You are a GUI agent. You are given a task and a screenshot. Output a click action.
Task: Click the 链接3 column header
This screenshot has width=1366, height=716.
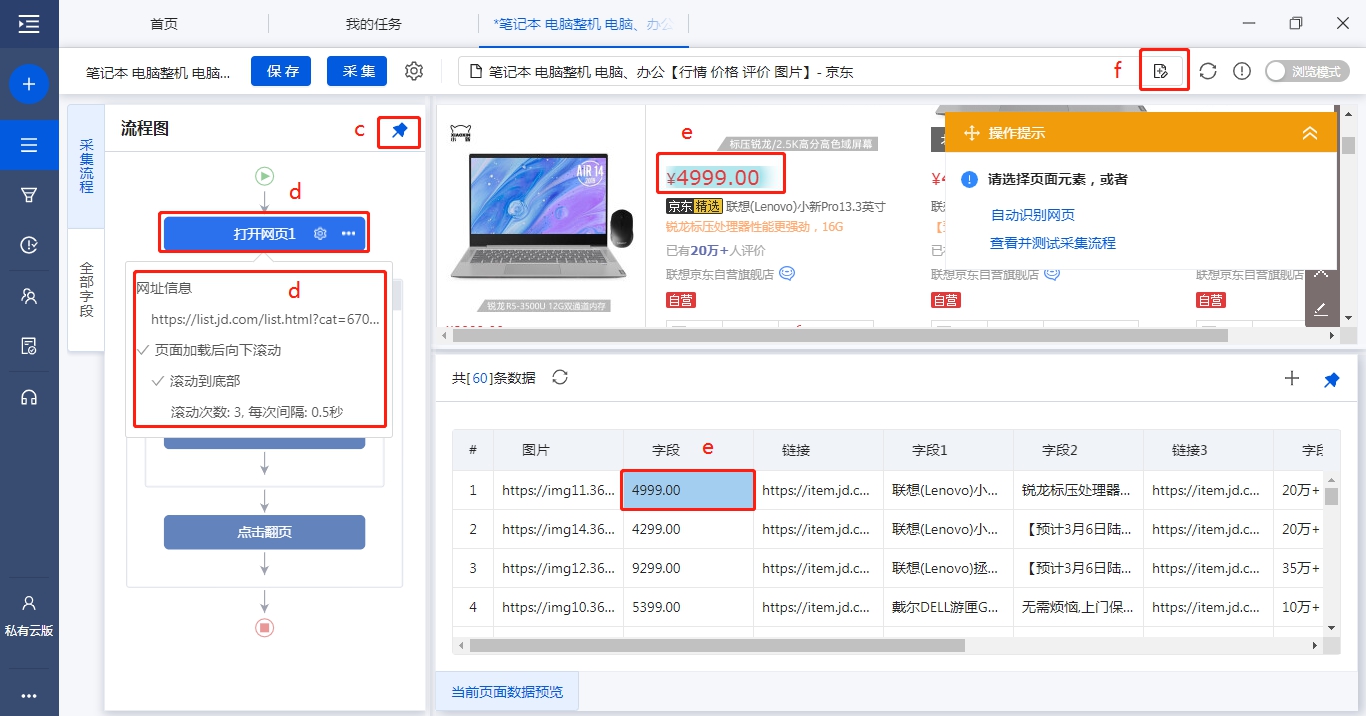tap(1208, 450)
